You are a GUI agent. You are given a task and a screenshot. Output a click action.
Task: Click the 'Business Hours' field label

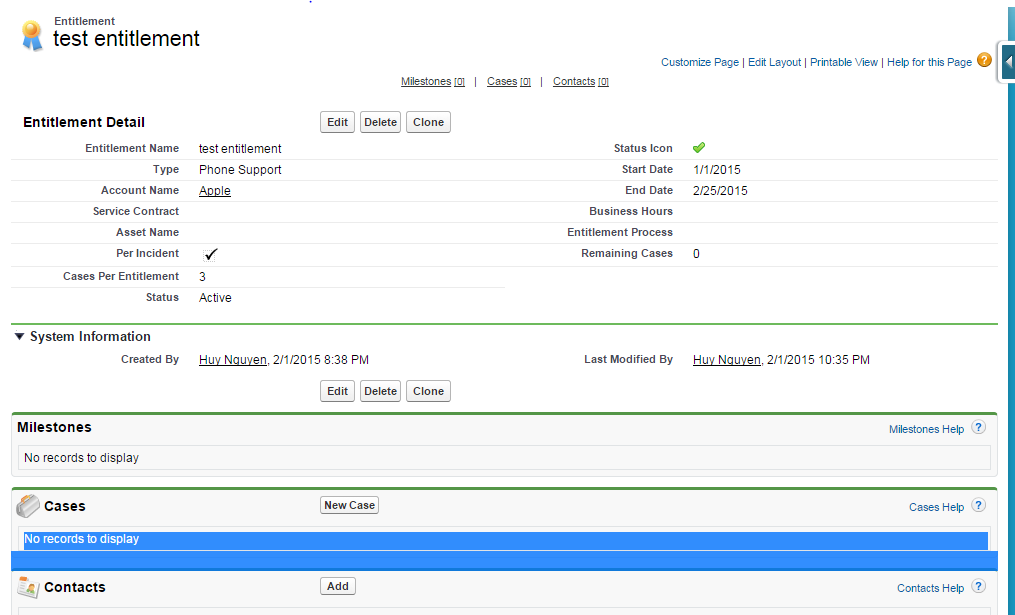click(x=630, y=211)
